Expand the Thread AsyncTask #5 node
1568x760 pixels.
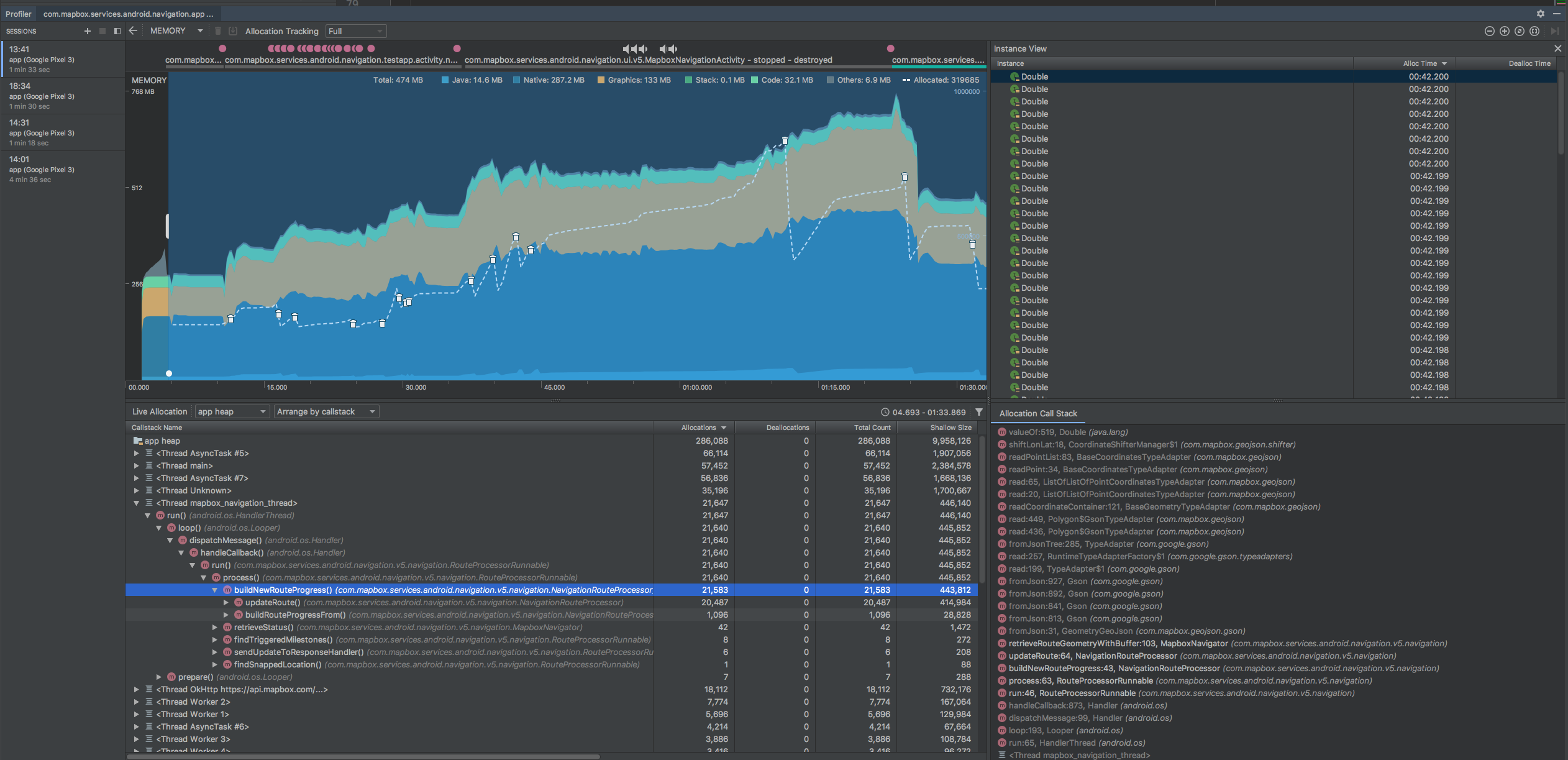136,454
